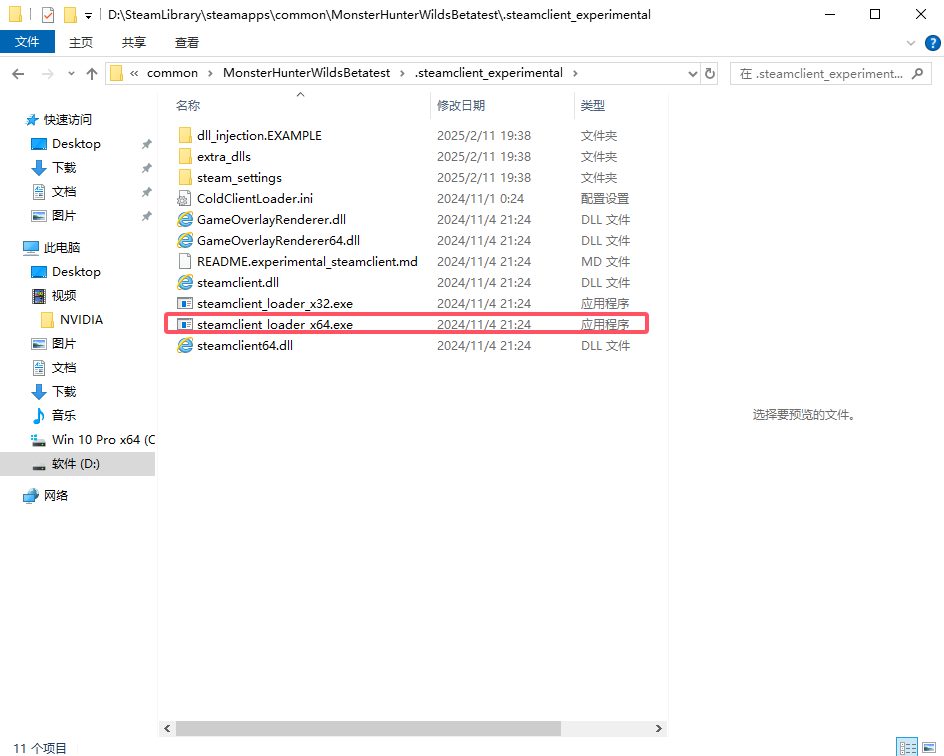Viewport: 944px width, 756px height.
Task: Switch to large icons view layout
Action: click(929, 748)
